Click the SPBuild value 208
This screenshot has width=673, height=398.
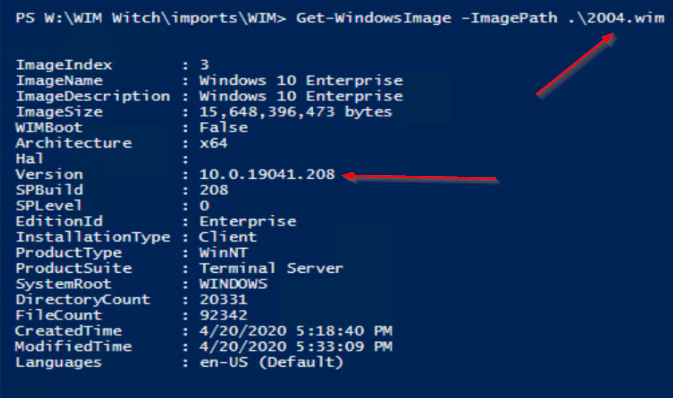pyautogui.click(x=214, y=190)
